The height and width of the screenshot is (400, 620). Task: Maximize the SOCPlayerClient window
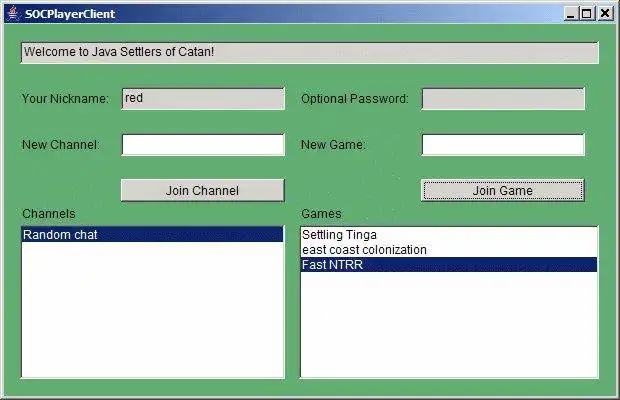(587, 14)
